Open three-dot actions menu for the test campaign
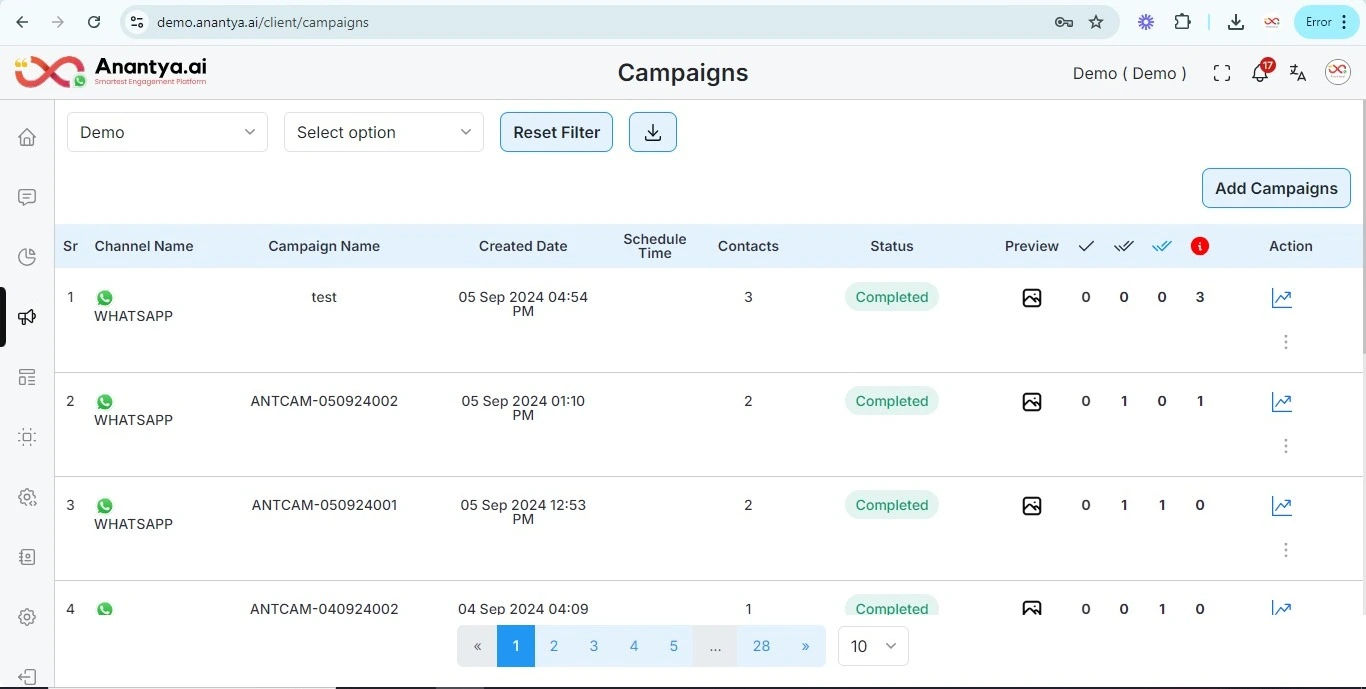The height and width of the screenshot is (689, 1366). pyautogui.click(x=1286, y=342)
